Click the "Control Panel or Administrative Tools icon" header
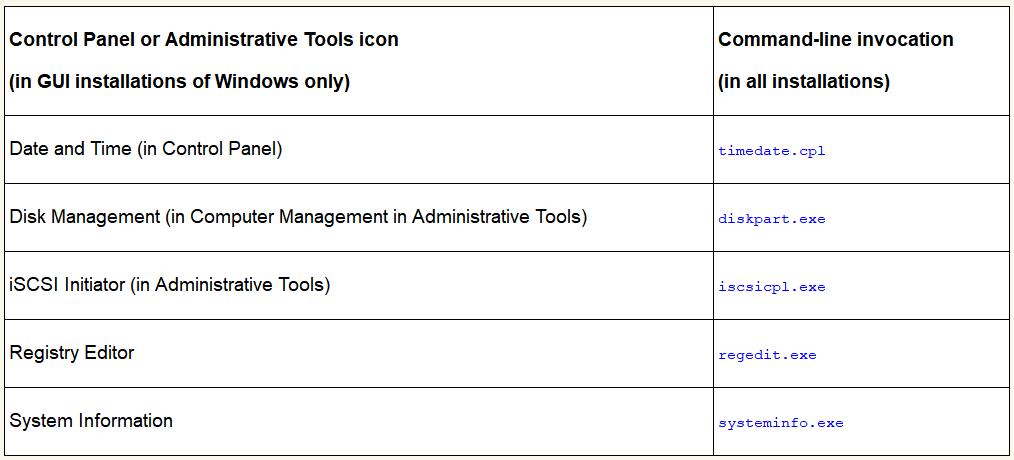Image resolution: width=1014 pixels, height=460 pixels. pos(204,40)
